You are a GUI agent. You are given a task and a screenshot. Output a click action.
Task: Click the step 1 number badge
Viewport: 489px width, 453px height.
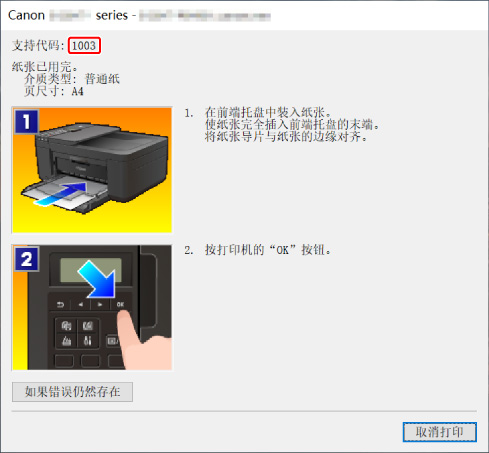tap(27, 121)
